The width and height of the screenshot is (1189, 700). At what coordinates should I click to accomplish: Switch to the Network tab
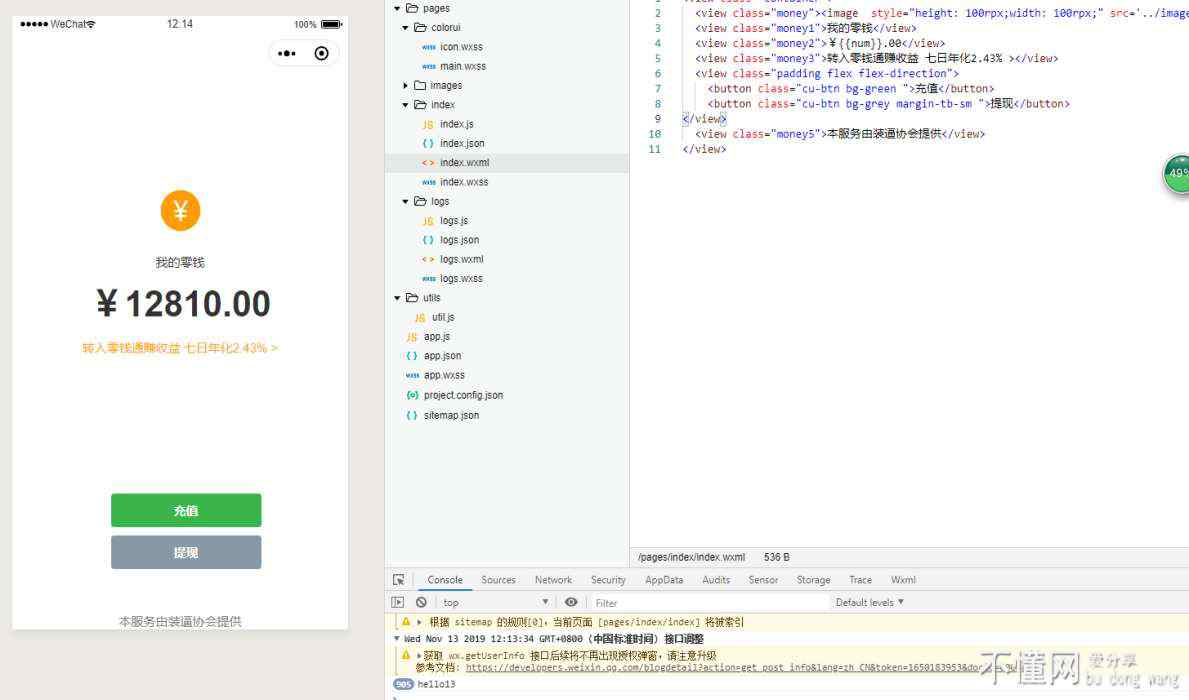tap(553, 580)
